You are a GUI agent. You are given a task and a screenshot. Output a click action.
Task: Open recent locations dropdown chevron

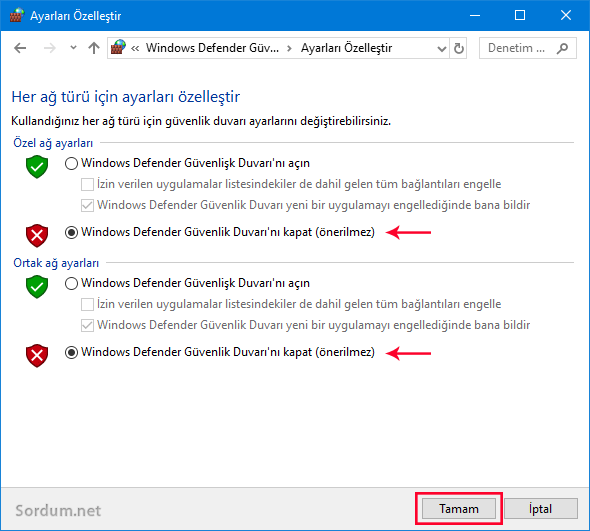(73, 48)
